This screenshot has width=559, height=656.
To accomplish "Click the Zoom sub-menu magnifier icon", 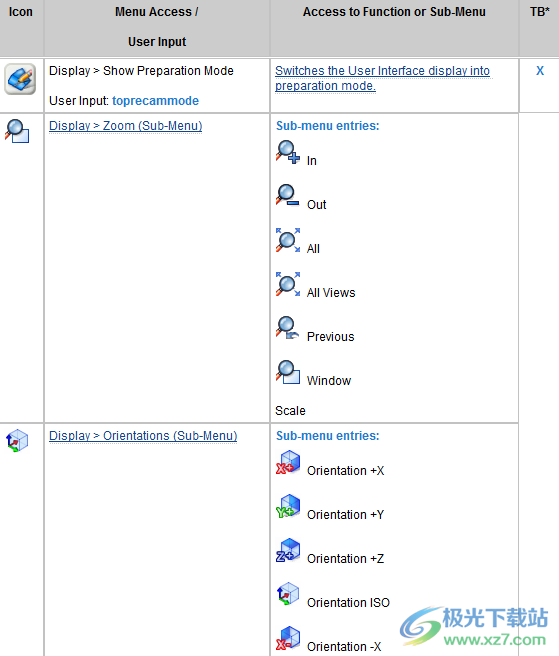I will 17,131.
